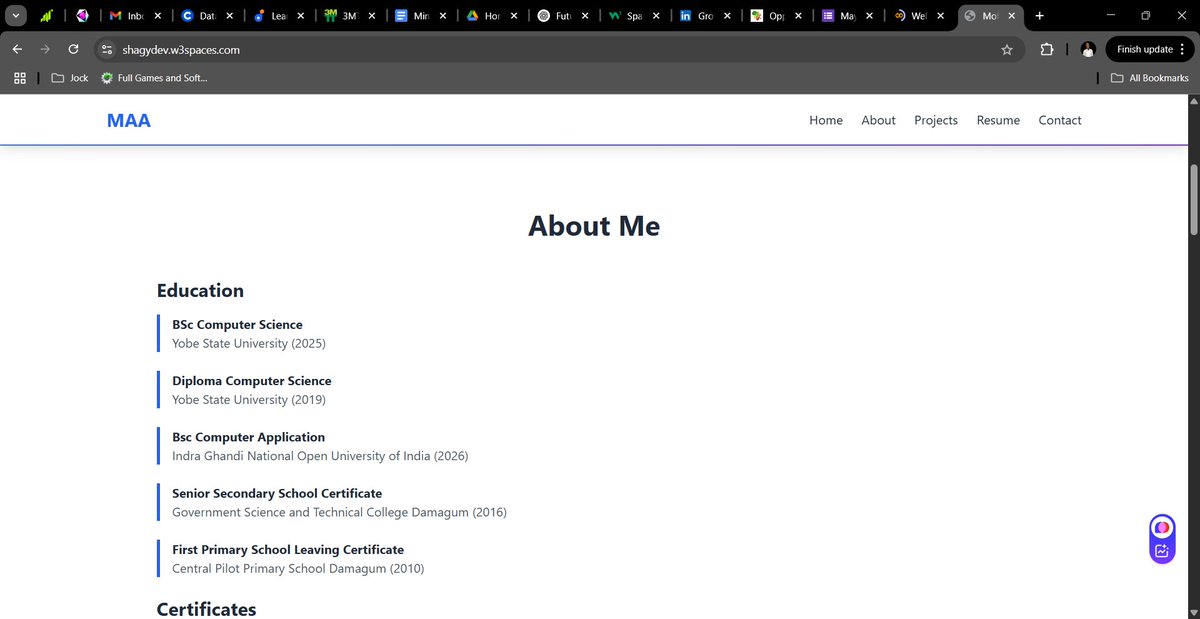Select Yobe State University (2019) text
The height and width of the screenshot is (619, 1200).
pyautogui.click(x=249, y=399)
